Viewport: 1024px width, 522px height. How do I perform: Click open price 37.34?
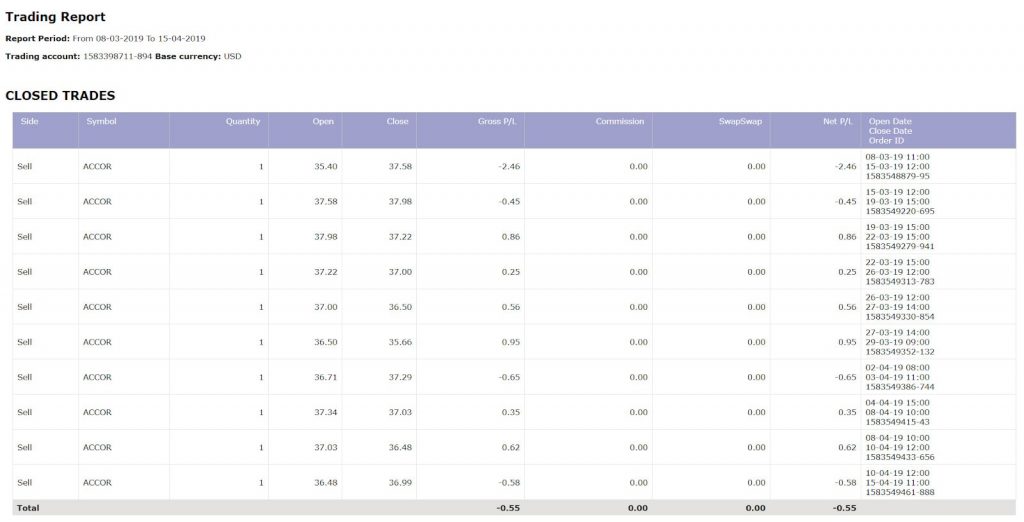[x=326, y=413]
